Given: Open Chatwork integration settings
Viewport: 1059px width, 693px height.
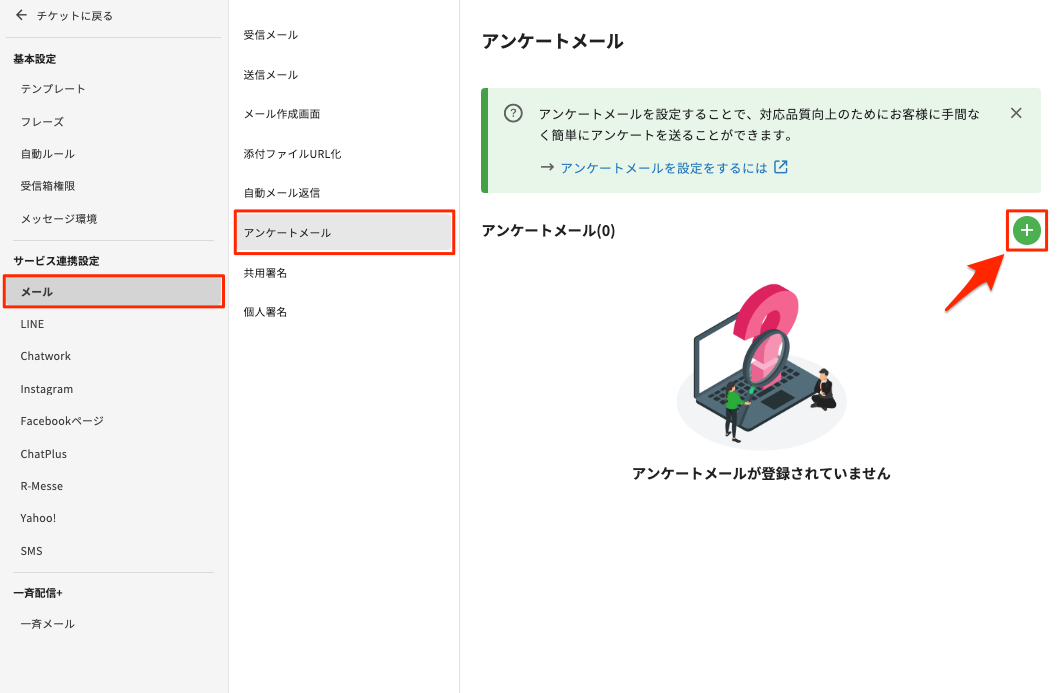Looking at the screenshot, I should pyautogui.click(x=46, y=356).
